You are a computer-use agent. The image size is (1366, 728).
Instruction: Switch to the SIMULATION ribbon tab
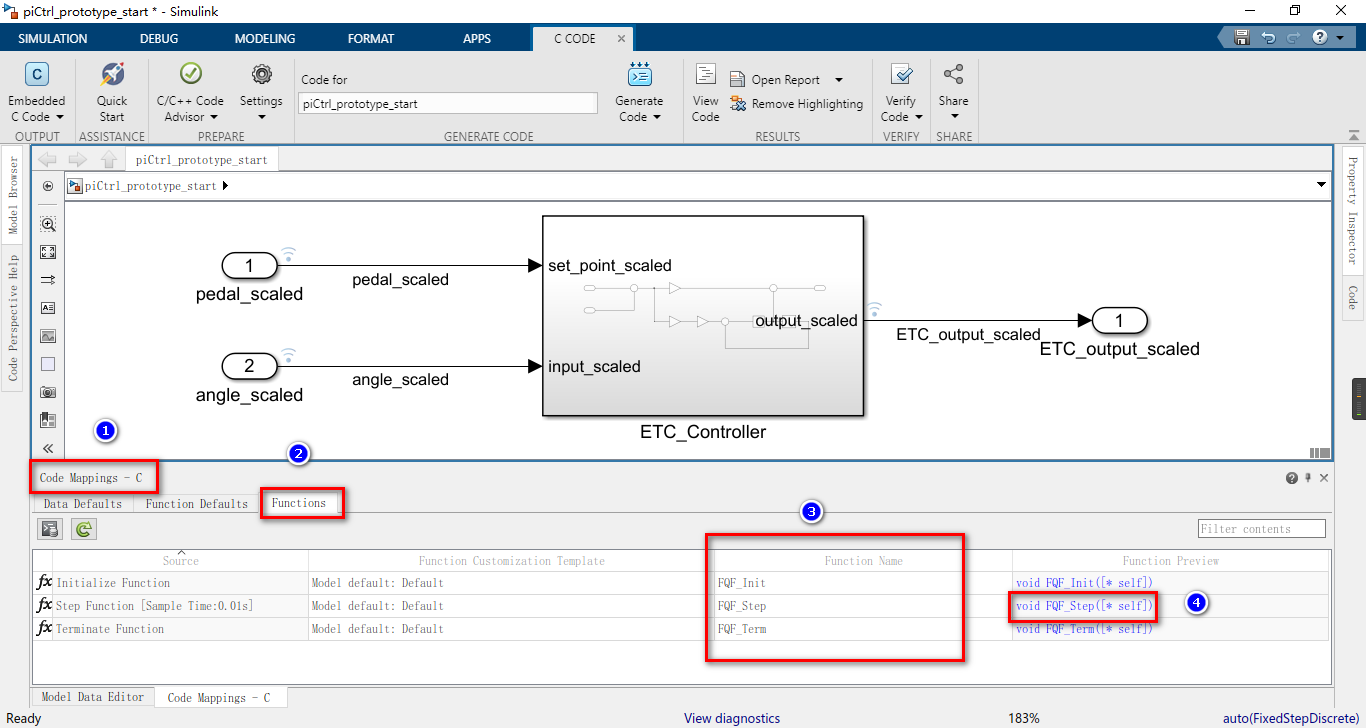[53, 39]
